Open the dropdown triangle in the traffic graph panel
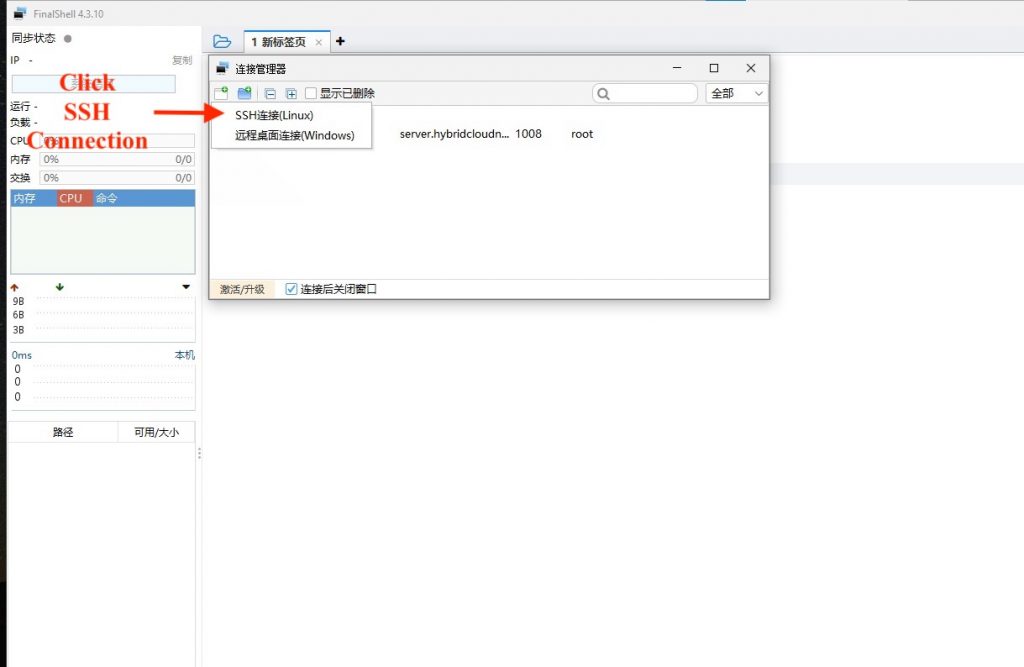The height and width of the screenshot is (667, 1024). (185, 286)
